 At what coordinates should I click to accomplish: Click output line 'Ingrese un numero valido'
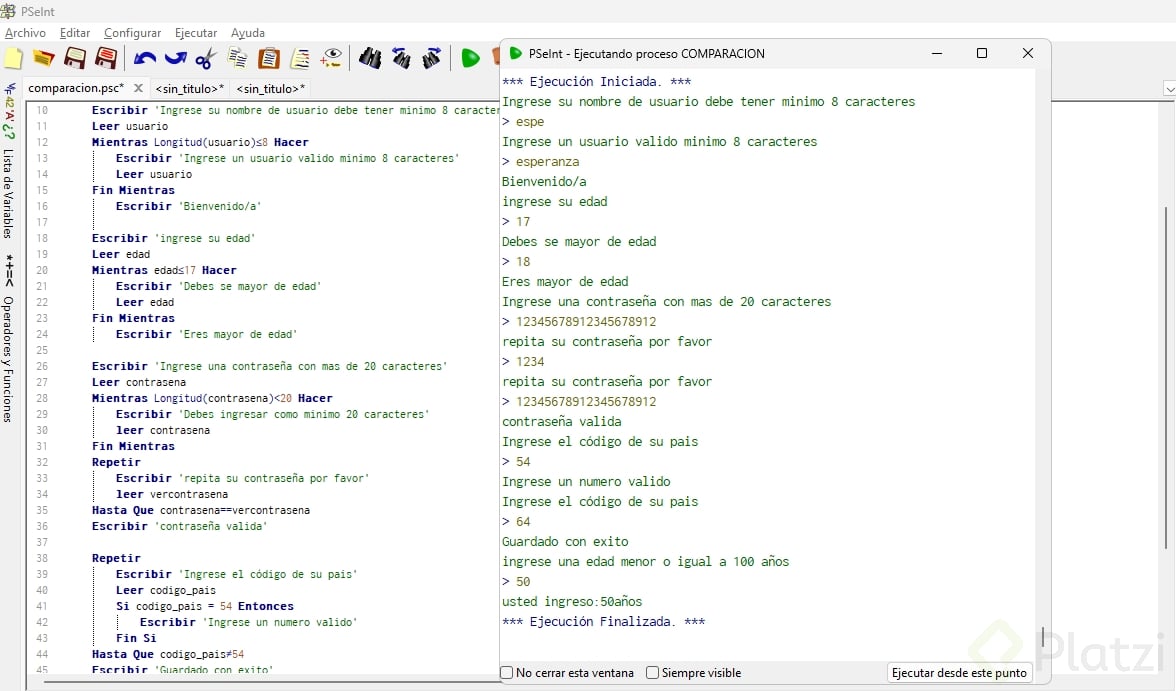586,482
